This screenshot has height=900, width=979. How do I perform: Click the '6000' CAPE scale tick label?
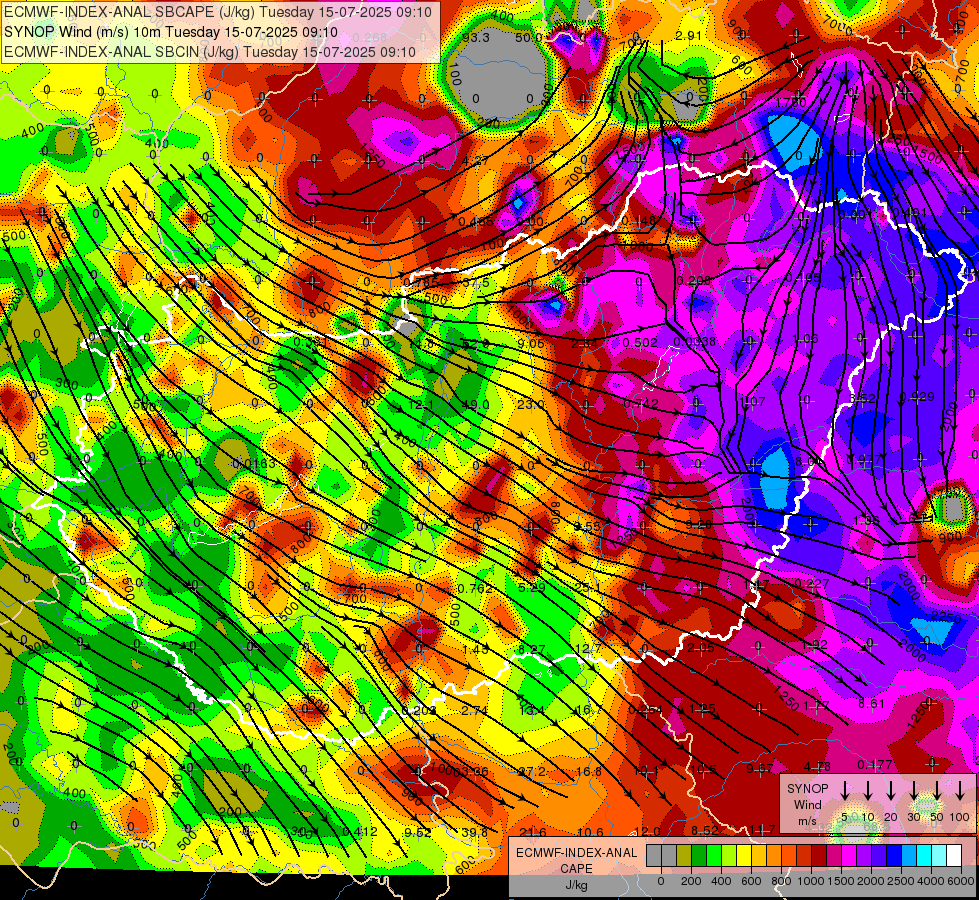(962, 881)
